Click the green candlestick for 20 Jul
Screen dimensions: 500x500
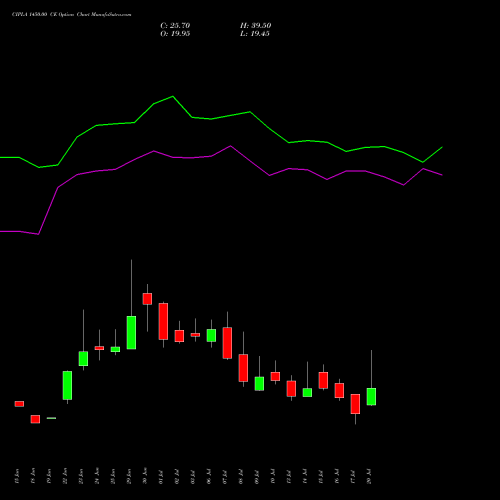click(x=371, y=397)
